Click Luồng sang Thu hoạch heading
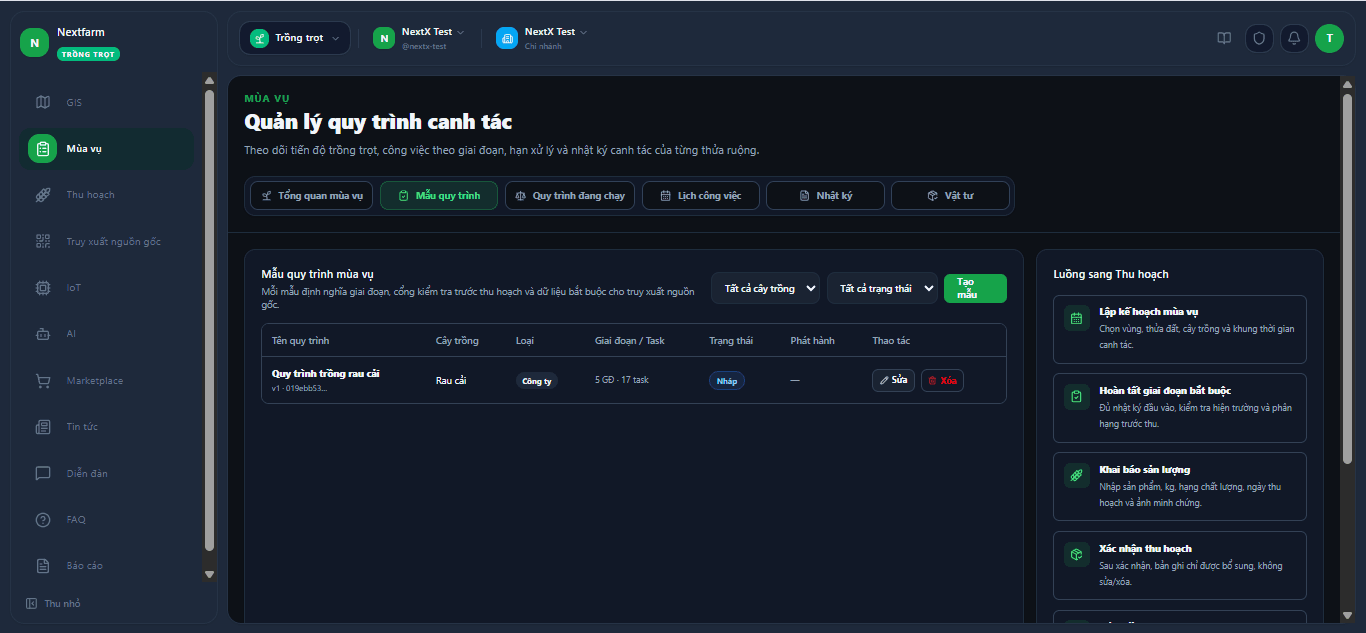This screenshot has height=633, width=1366. point(1111,274)
